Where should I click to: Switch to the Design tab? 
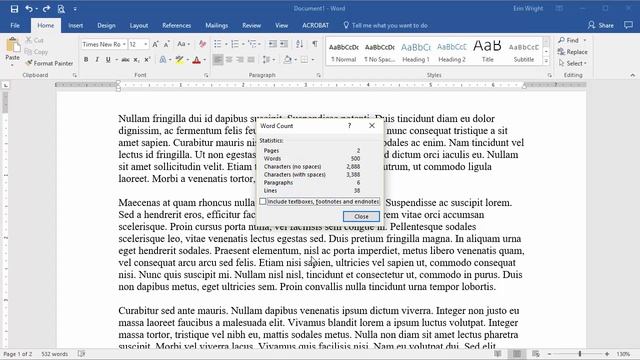tap(106, 25)
